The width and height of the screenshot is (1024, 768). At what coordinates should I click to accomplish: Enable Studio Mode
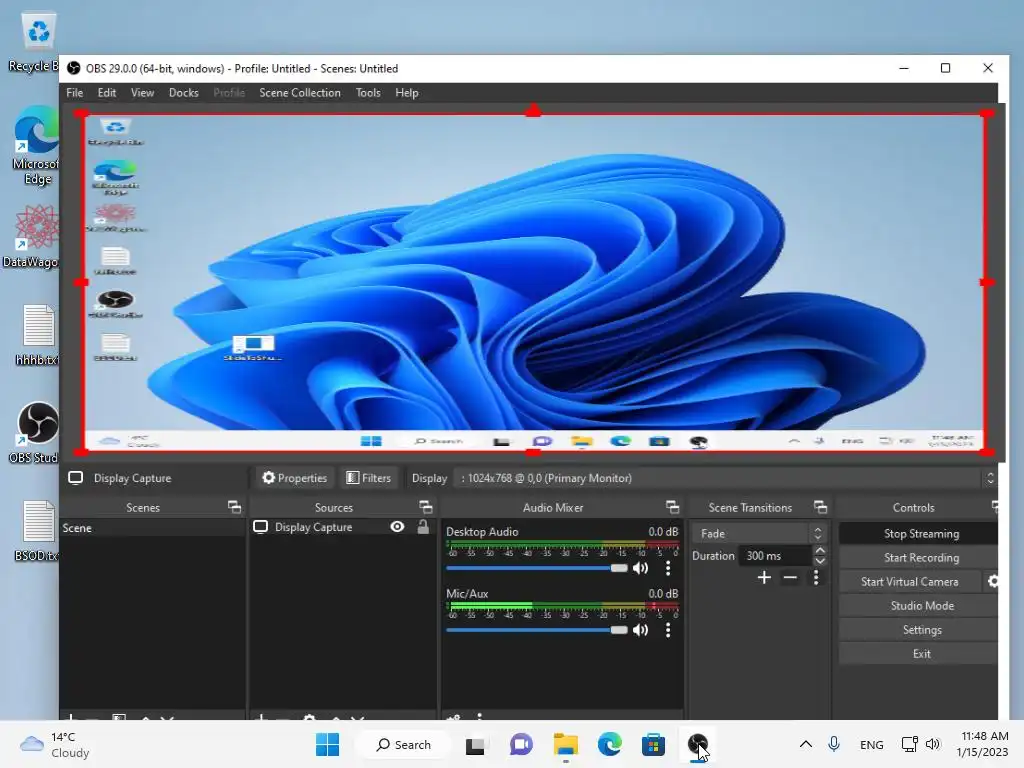pos(919,605)
